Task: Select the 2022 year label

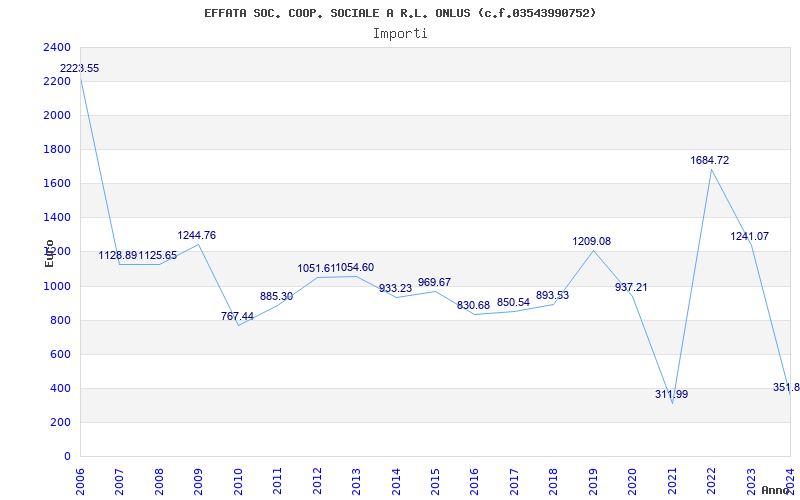Action: [x=711, y=482]
